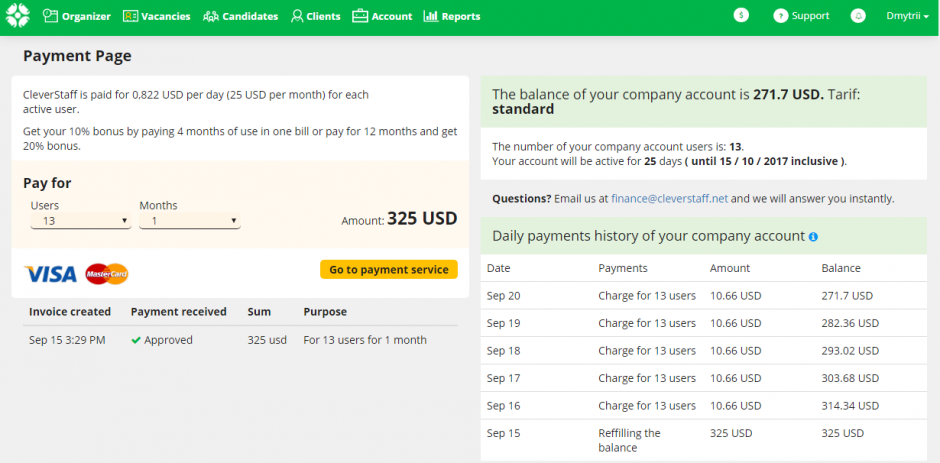Viewport: 940px width, 463px height.
Task: Click the CleverStaff logo icon
Action: [18, 16]
